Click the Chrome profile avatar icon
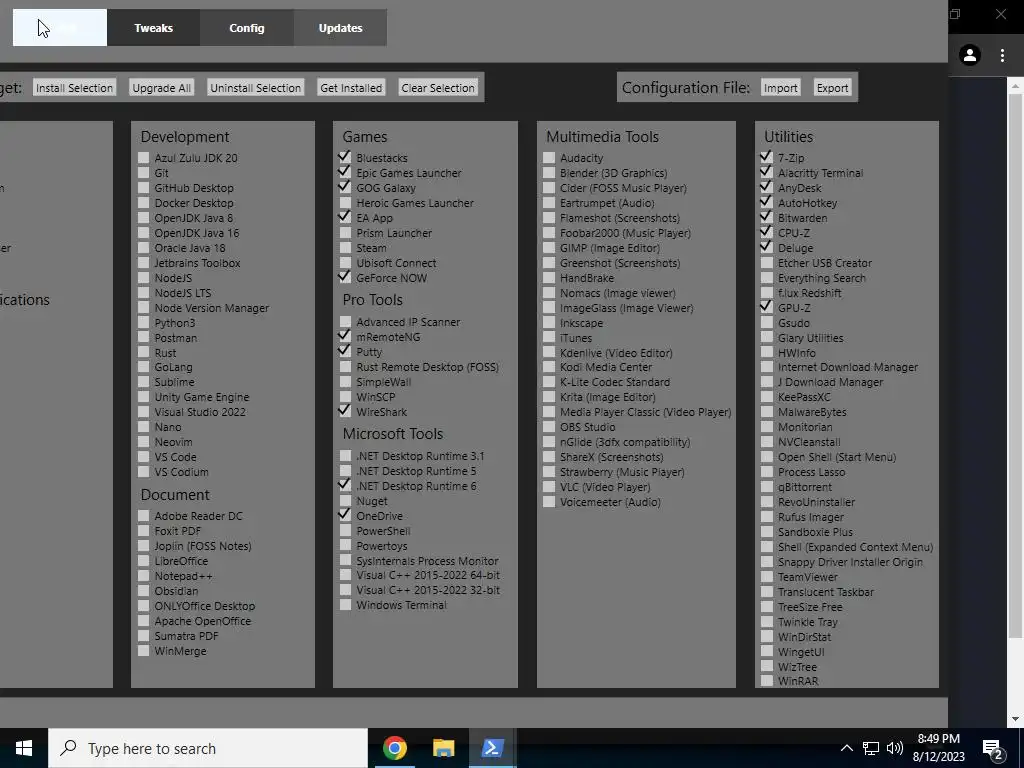The image size is (1024, 768). tap(970, 56)
